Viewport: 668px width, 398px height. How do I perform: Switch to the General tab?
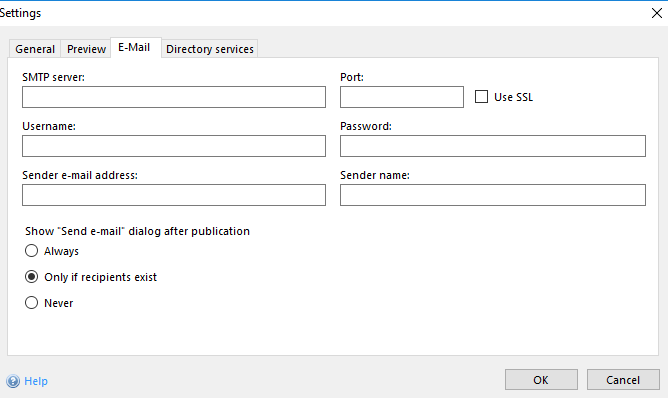(35, 49)
